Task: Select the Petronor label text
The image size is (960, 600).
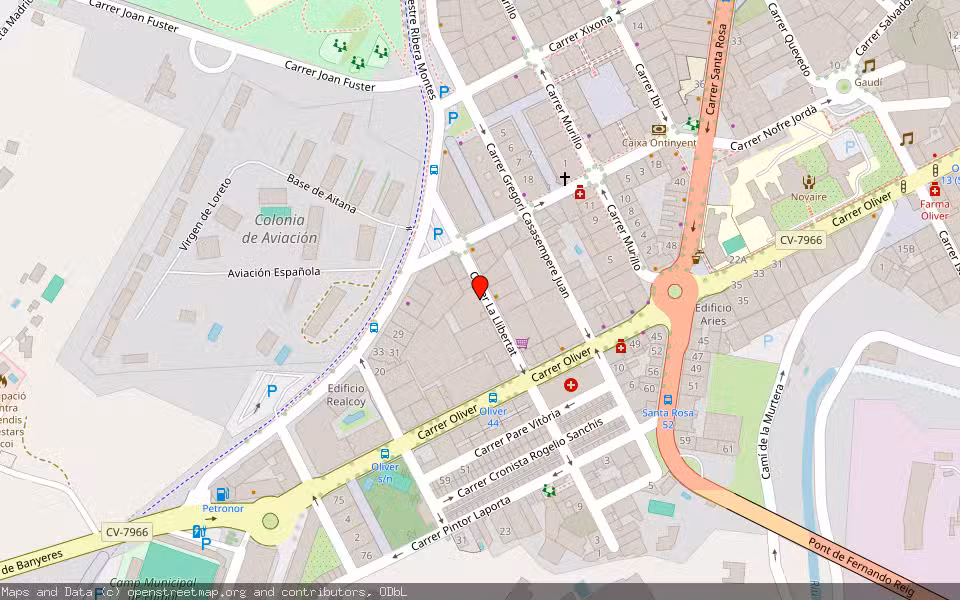Action: coord(223,509)
